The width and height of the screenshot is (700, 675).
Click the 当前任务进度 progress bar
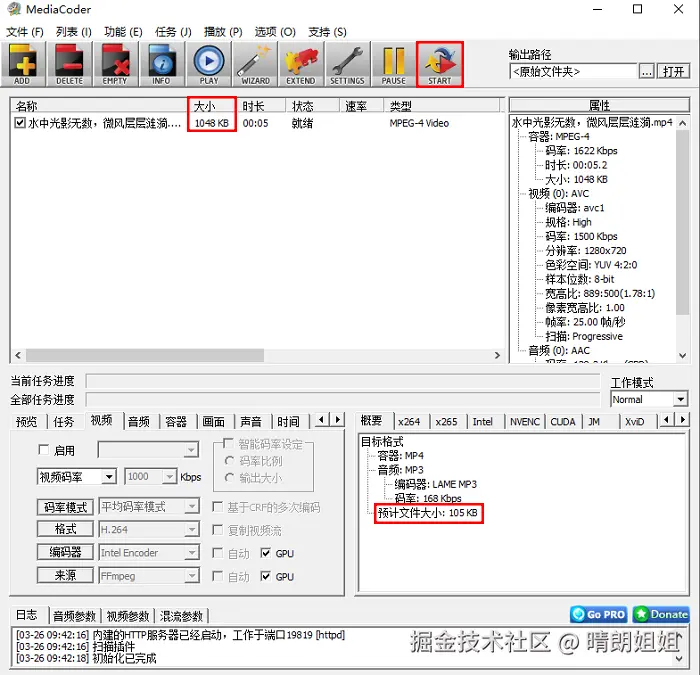pos(343,381)
